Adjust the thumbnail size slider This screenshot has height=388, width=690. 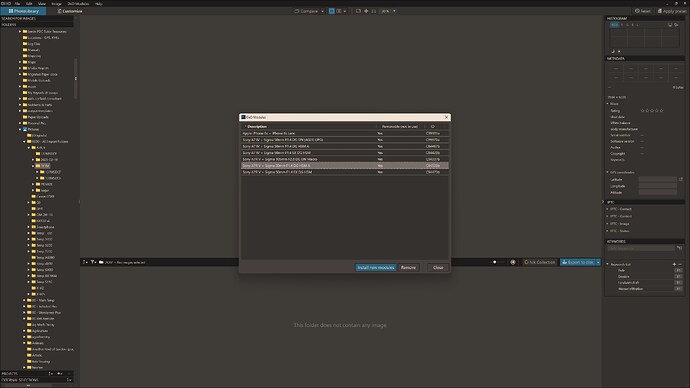(x=499, y=262)
